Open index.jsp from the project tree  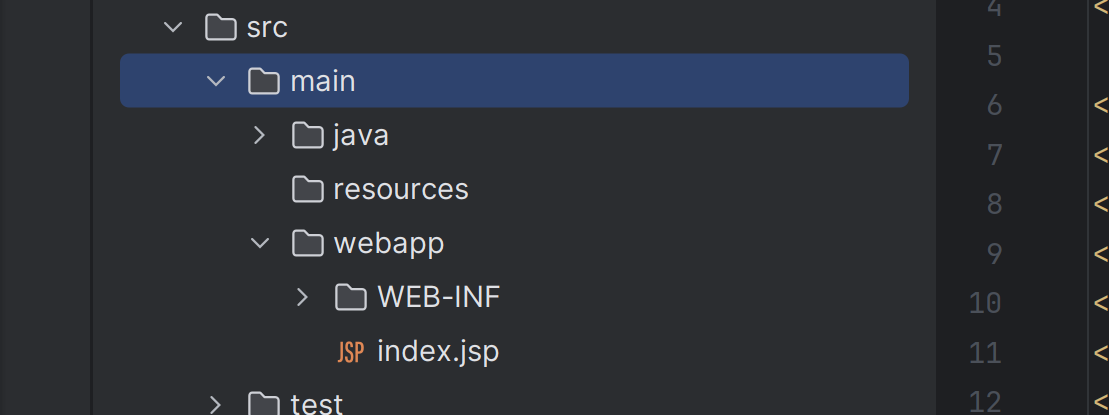pos(439,351)
